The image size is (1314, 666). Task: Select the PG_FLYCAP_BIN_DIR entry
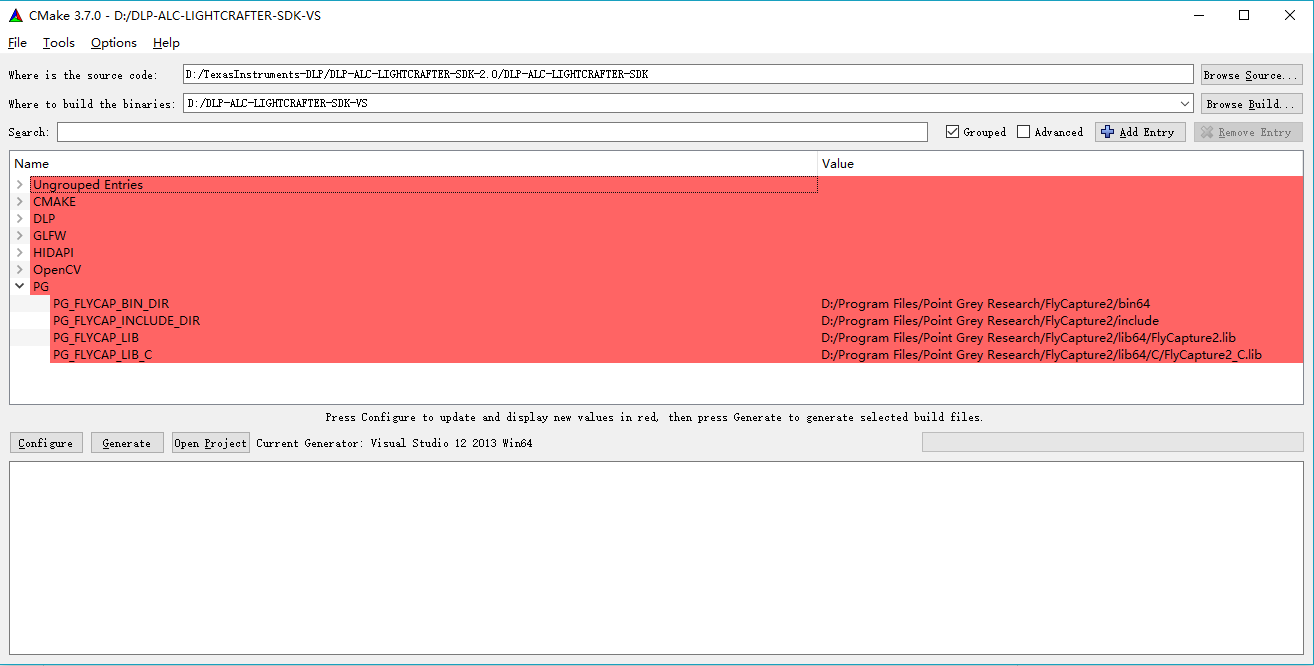(x=111, y=304)
